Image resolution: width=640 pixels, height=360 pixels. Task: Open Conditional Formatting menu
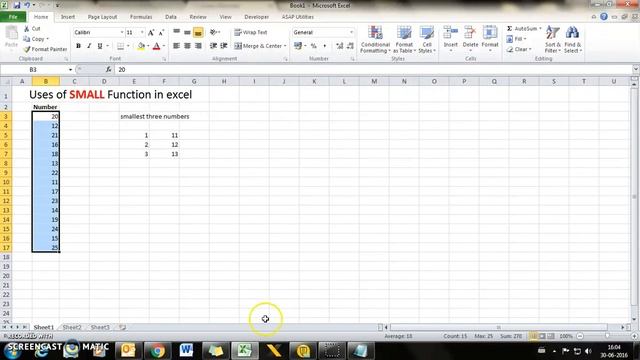375,39
